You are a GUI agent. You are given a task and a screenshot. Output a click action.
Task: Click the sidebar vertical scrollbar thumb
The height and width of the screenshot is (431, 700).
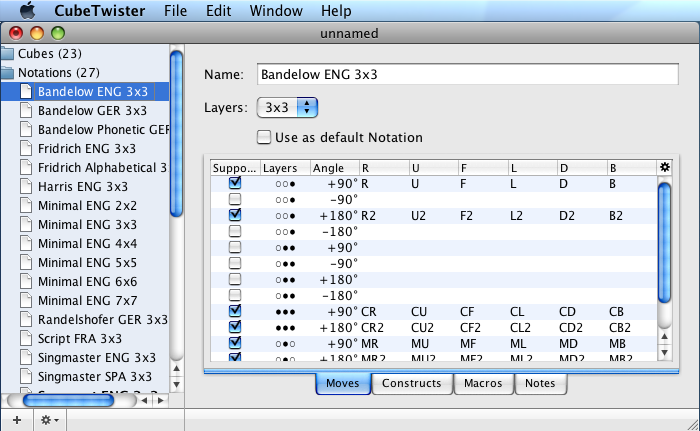coord(177,133)
